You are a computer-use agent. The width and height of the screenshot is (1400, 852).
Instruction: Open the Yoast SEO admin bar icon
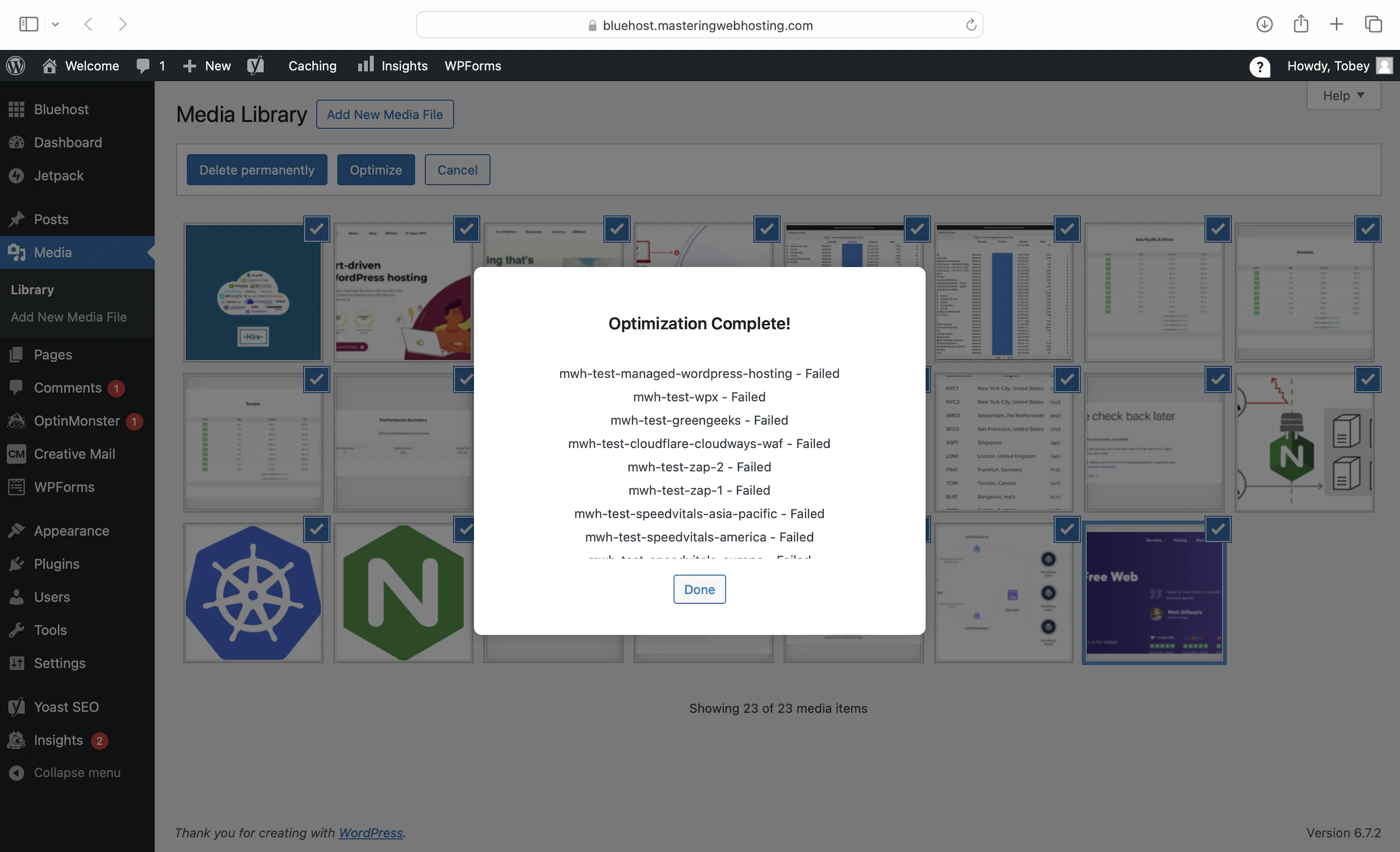(255, 66)
